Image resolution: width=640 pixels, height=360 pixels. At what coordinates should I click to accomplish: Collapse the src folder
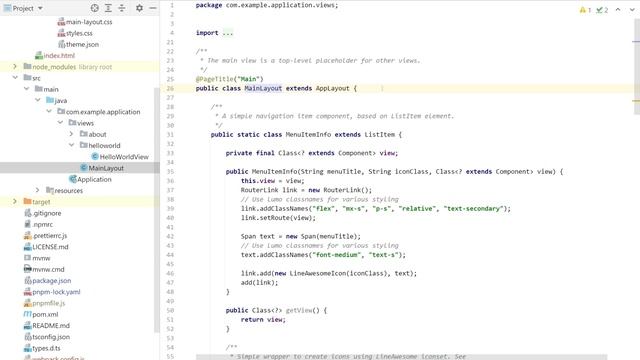point(15,78)
